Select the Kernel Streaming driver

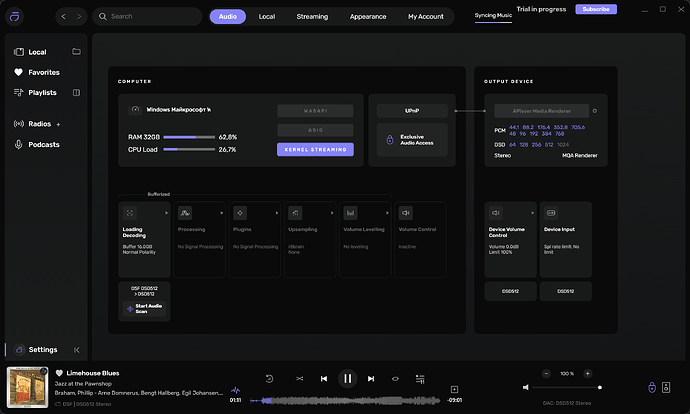[x=315, y=150]
